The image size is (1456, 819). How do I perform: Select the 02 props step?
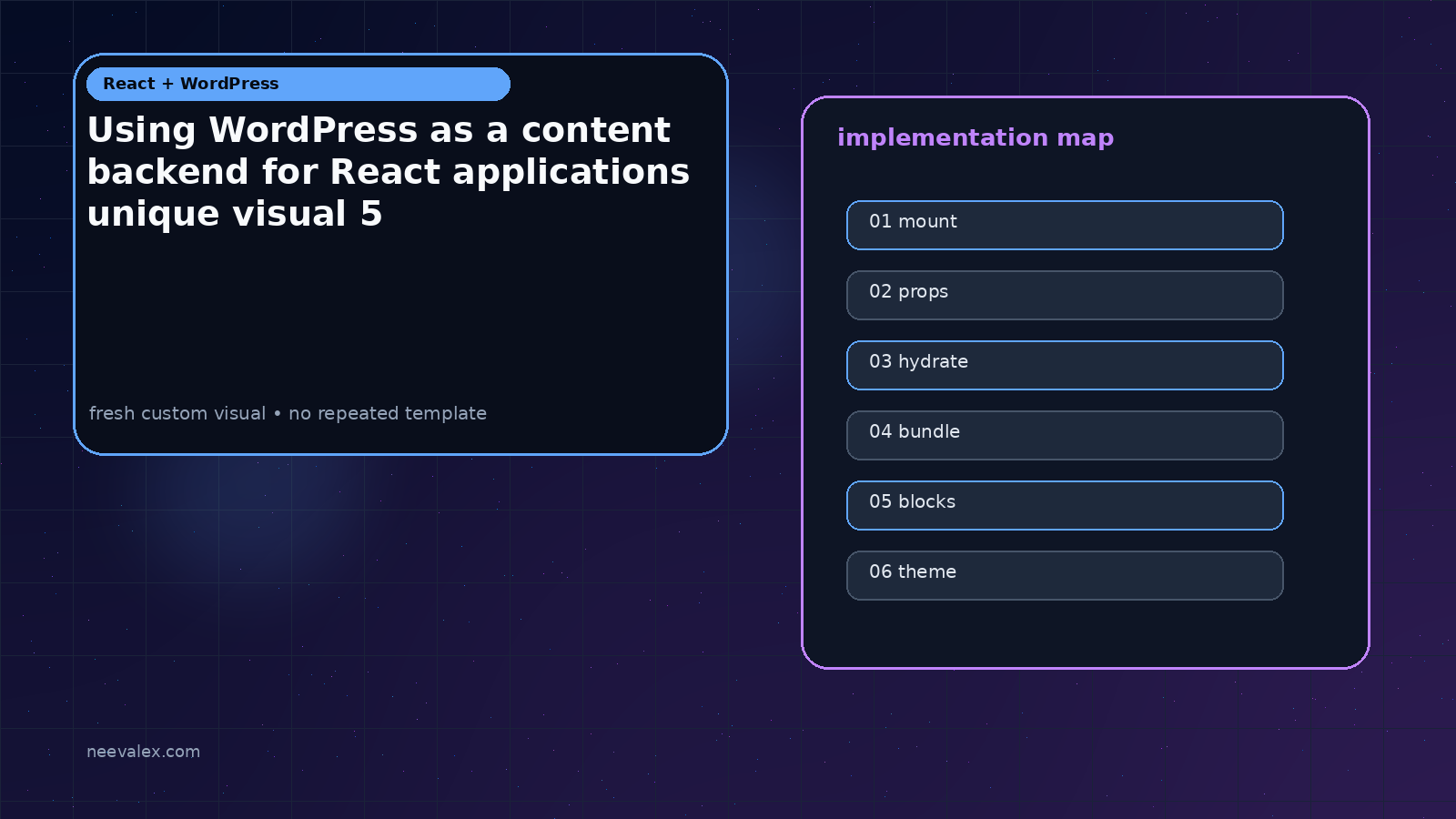pyautogui.click(x=1065, y=295)
